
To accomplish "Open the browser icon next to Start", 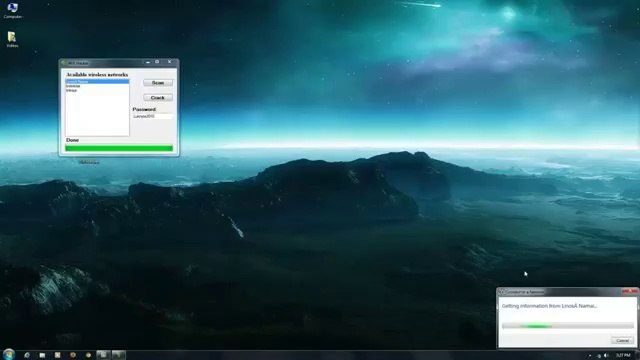I will coord(27,355).
